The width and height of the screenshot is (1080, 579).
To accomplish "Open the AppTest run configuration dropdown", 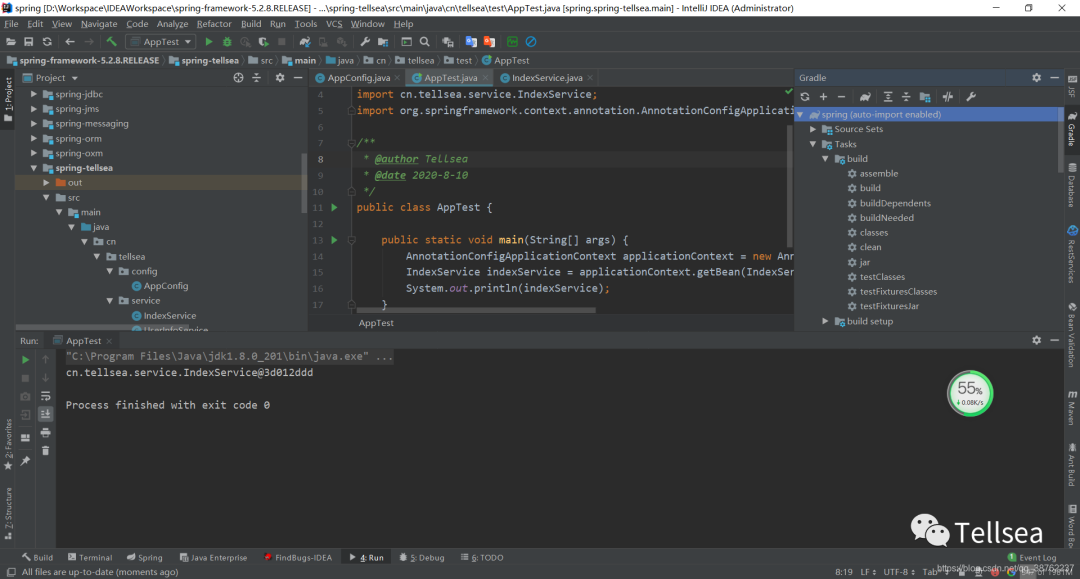I will tap(160, 42).
